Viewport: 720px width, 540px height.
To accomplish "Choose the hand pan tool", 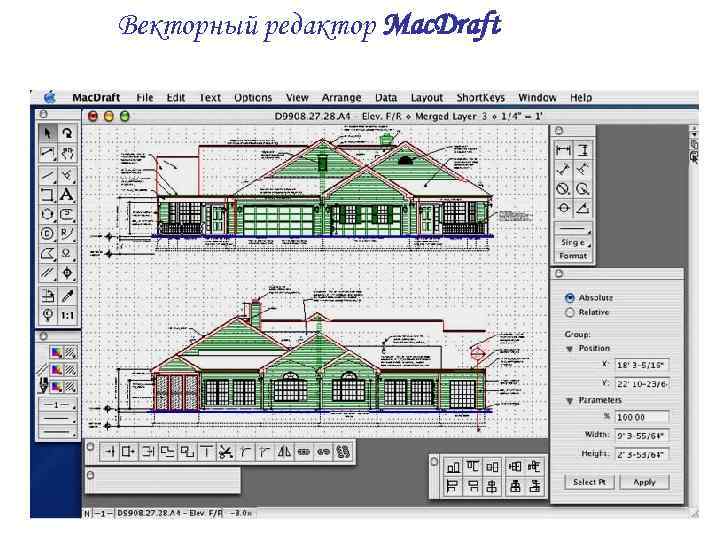I will (x=67, y=153).
